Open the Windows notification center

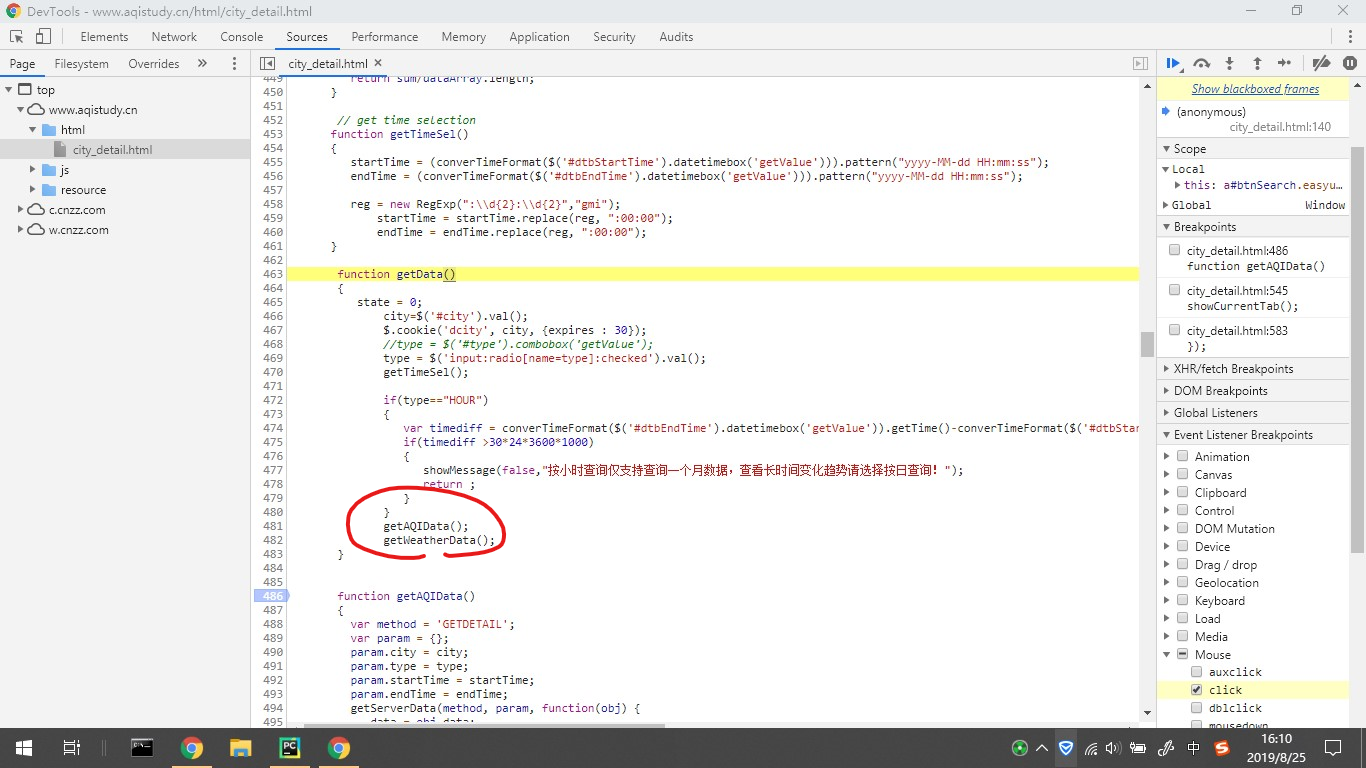(x=1333, y=748)
